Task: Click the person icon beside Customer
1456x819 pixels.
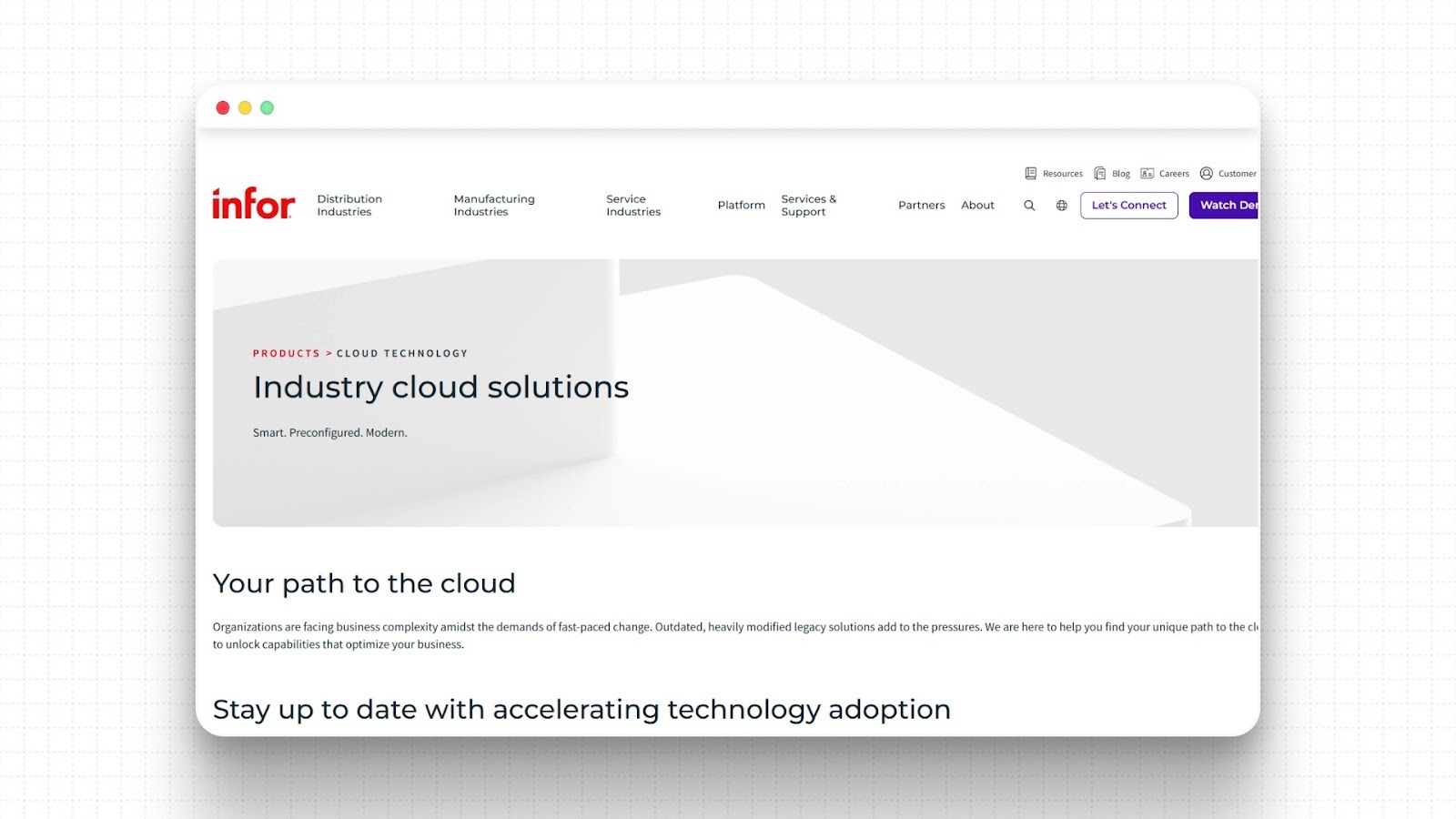Action: (x=1206, y=173)
